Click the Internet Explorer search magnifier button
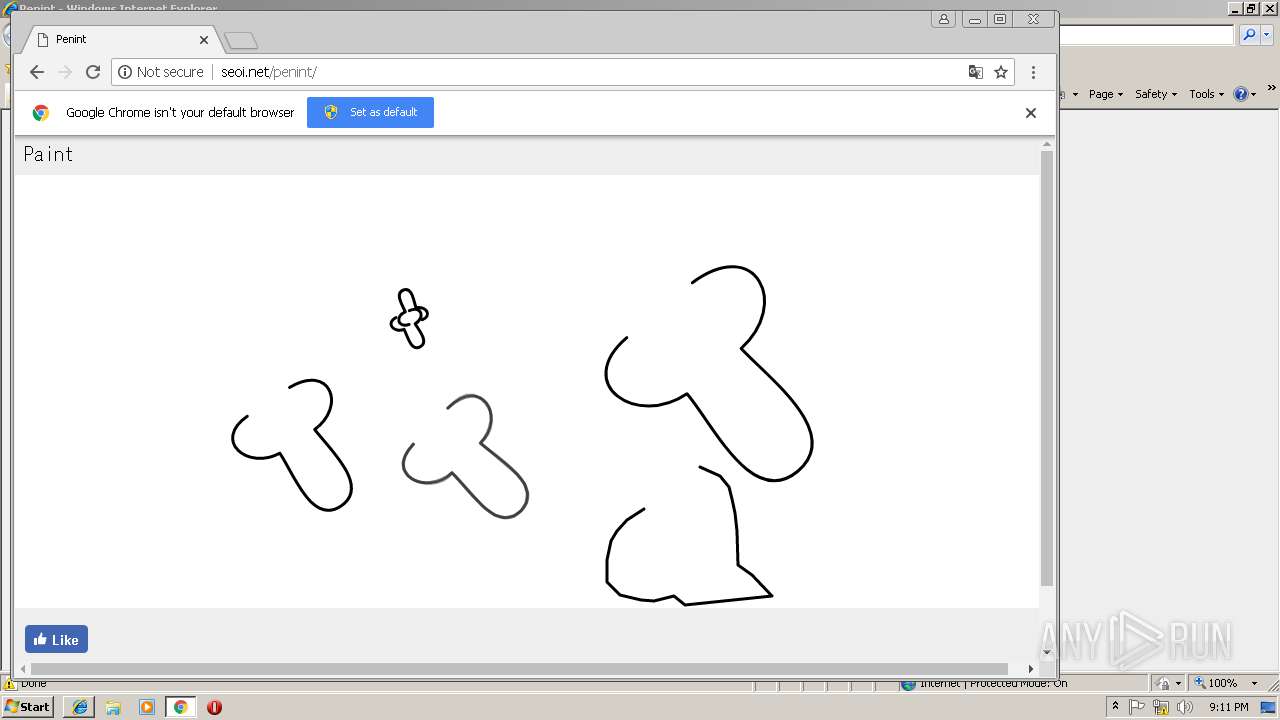 1249,35
